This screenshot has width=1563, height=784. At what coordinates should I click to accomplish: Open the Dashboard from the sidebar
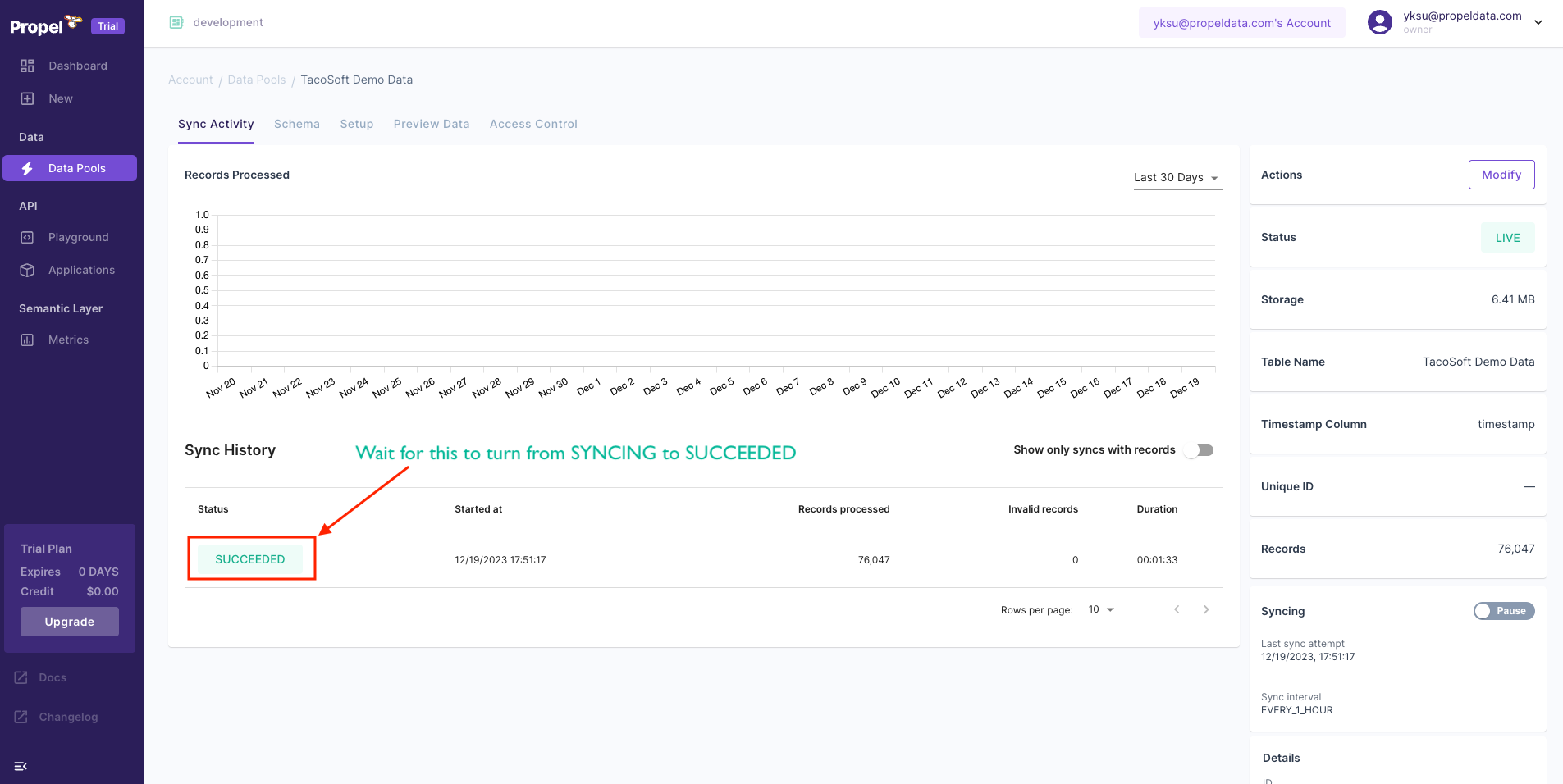[78, 66]
